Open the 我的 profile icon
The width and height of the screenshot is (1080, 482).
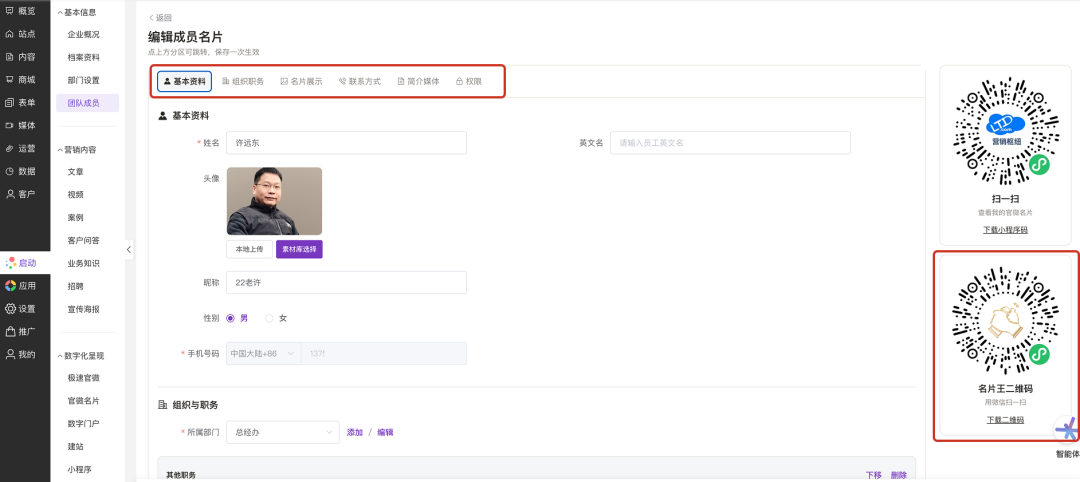(x=10, y=354)
